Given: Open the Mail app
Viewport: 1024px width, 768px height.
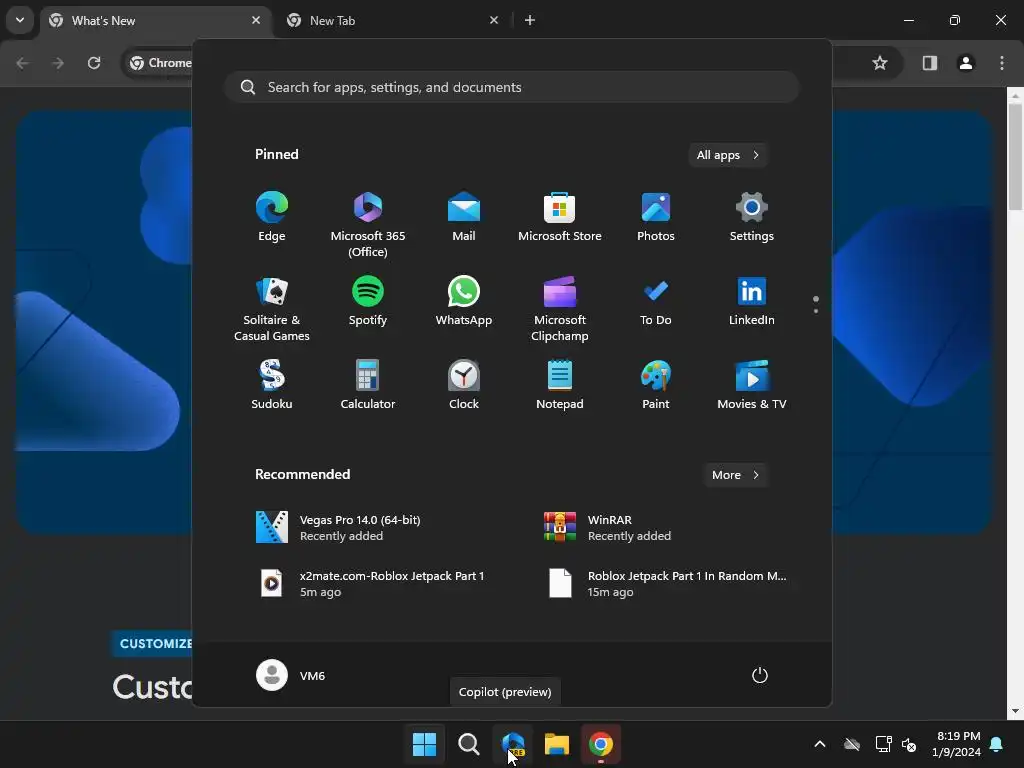Looking at the screenshot, I should pos(464,217).
